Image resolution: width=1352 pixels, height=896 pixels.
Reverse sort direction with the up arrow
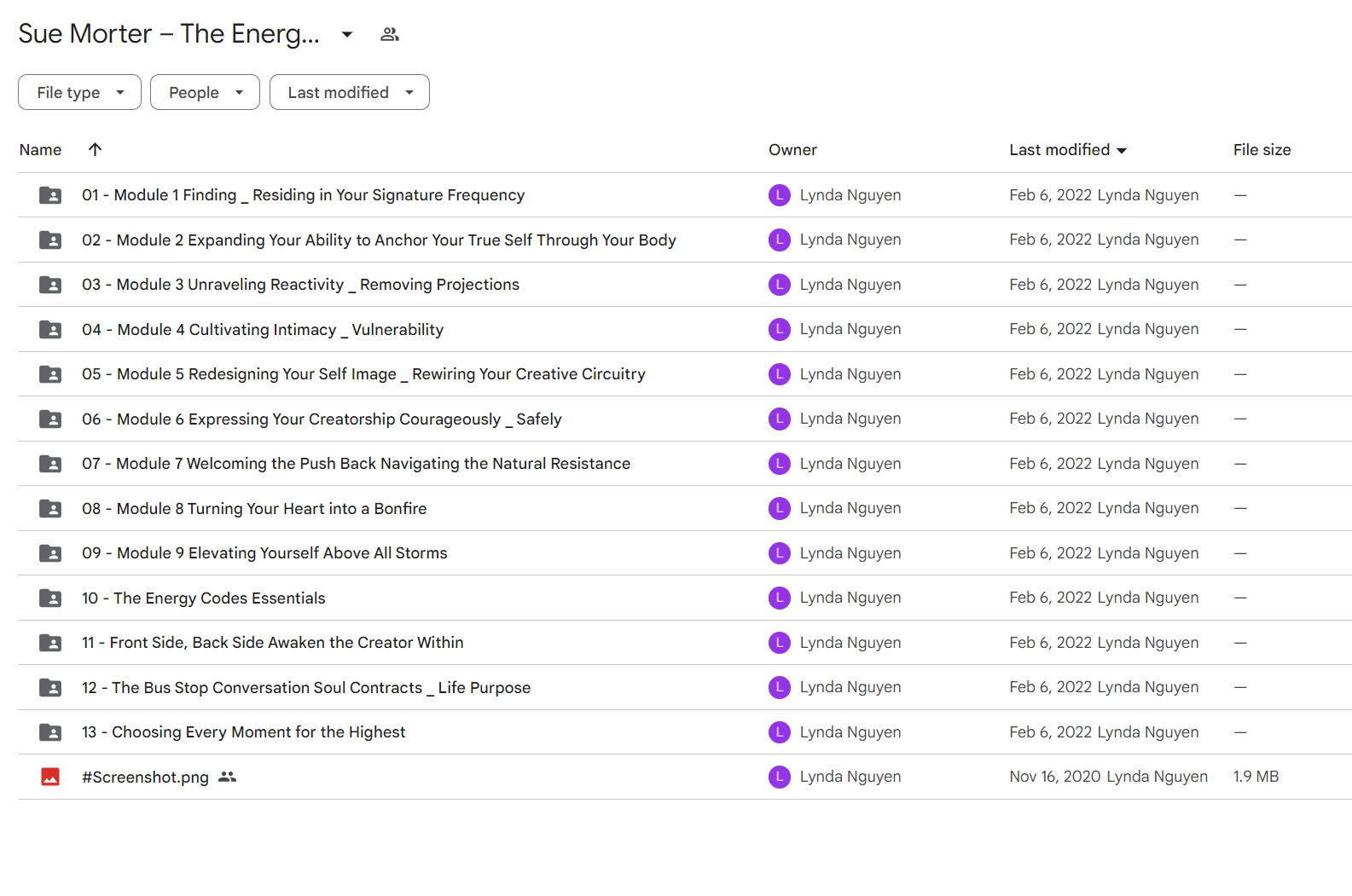[x=95, y=149]
